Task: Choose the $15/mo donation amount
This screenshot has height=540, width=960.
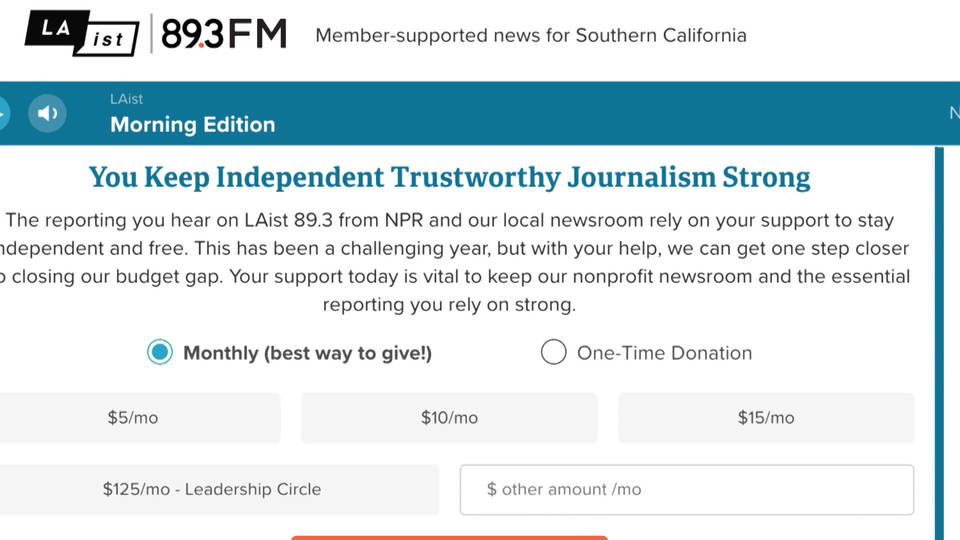Action: [x=766, y=418]
